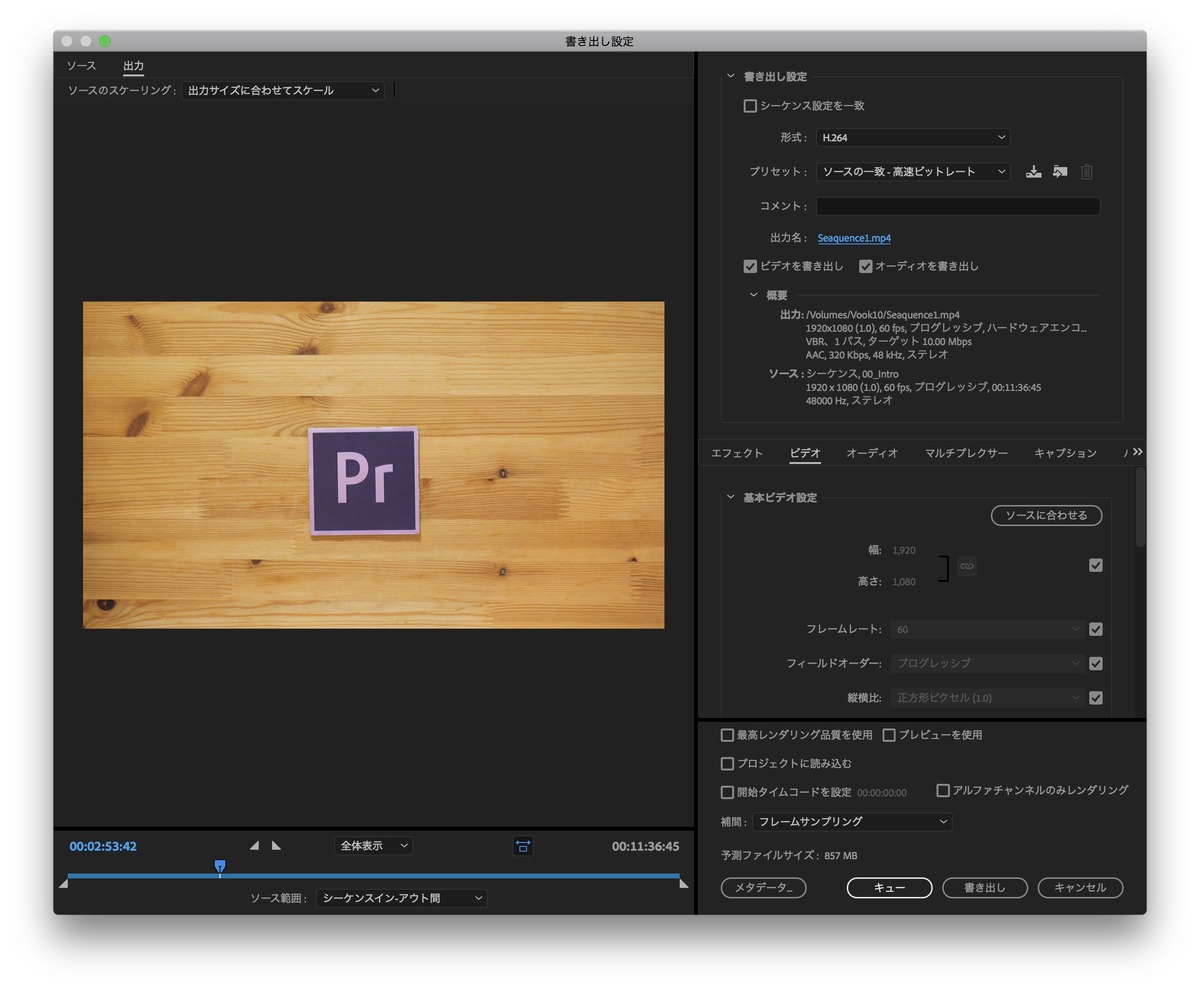The height and width of the screenshot is (991, 1200).
Task: Open the プリセット dropdown
Action: (913, 172)
